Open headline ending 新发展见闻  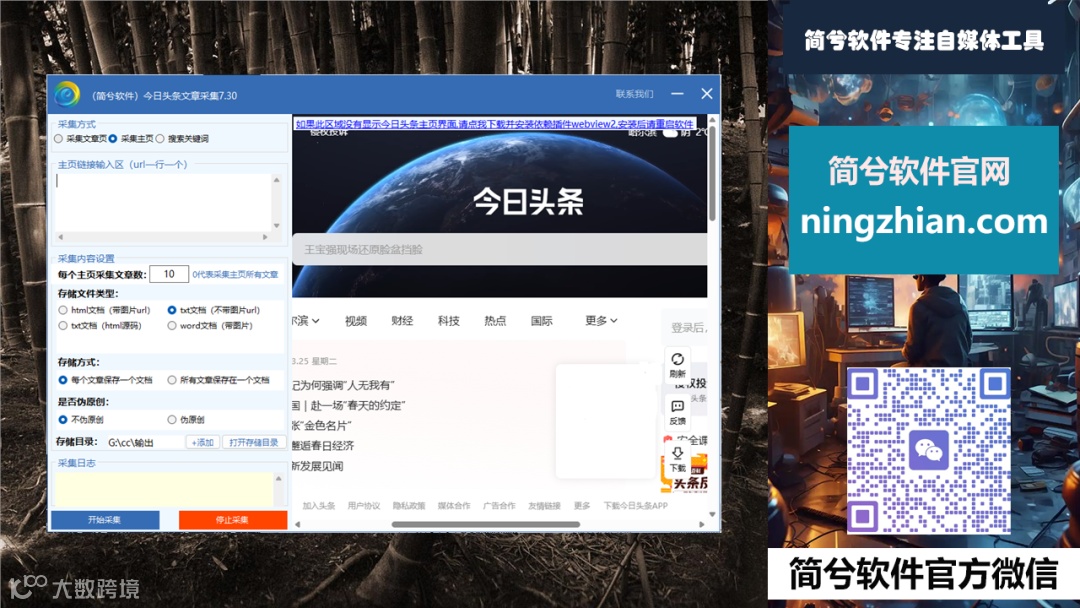point(318,466)
